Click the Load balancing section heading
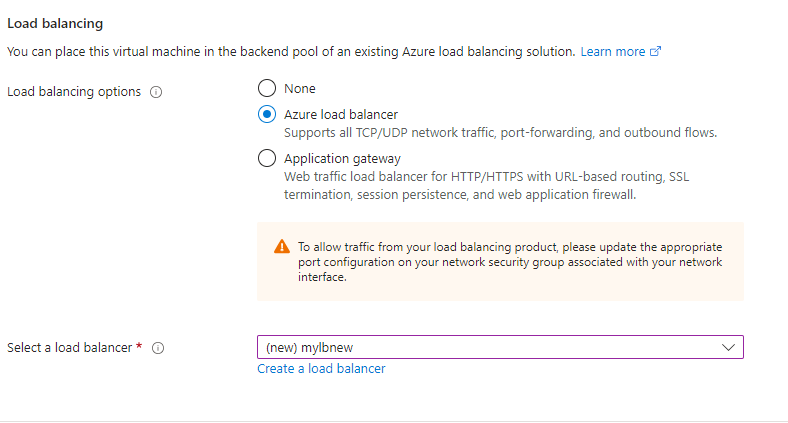 point(55,22)
